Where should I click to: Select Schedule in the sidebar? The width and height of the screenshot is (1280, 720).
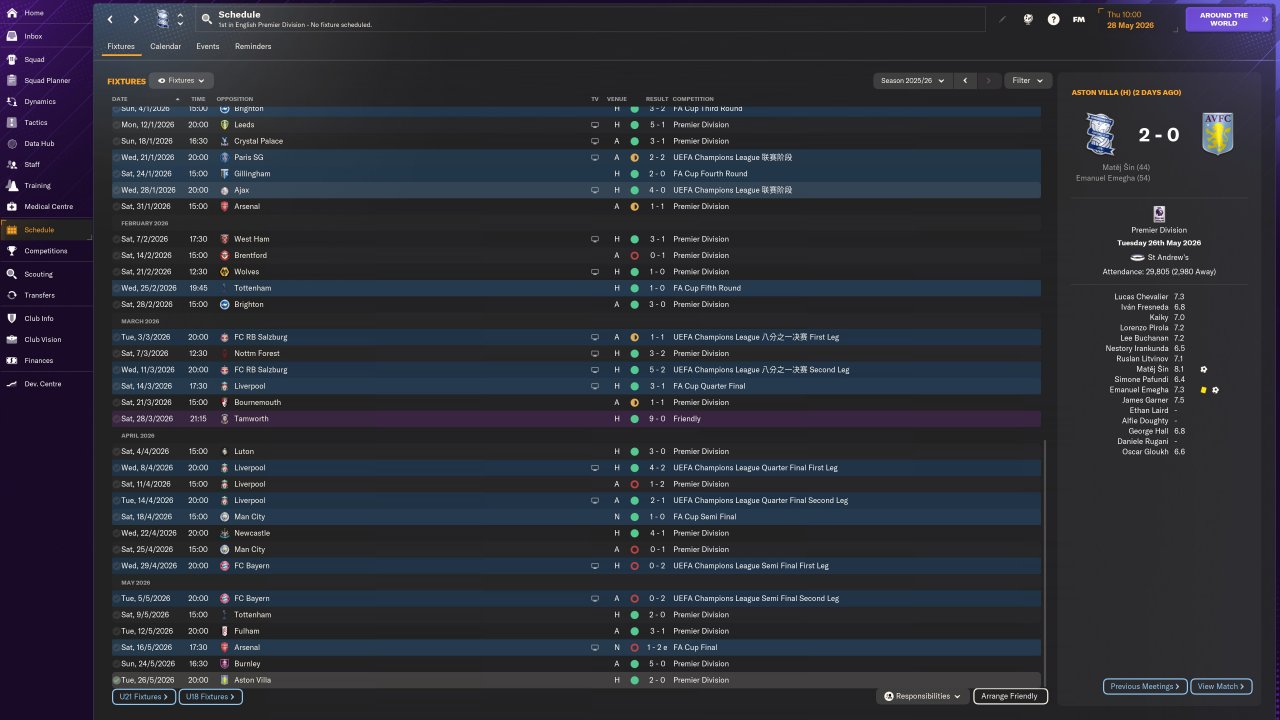point(46,230)
